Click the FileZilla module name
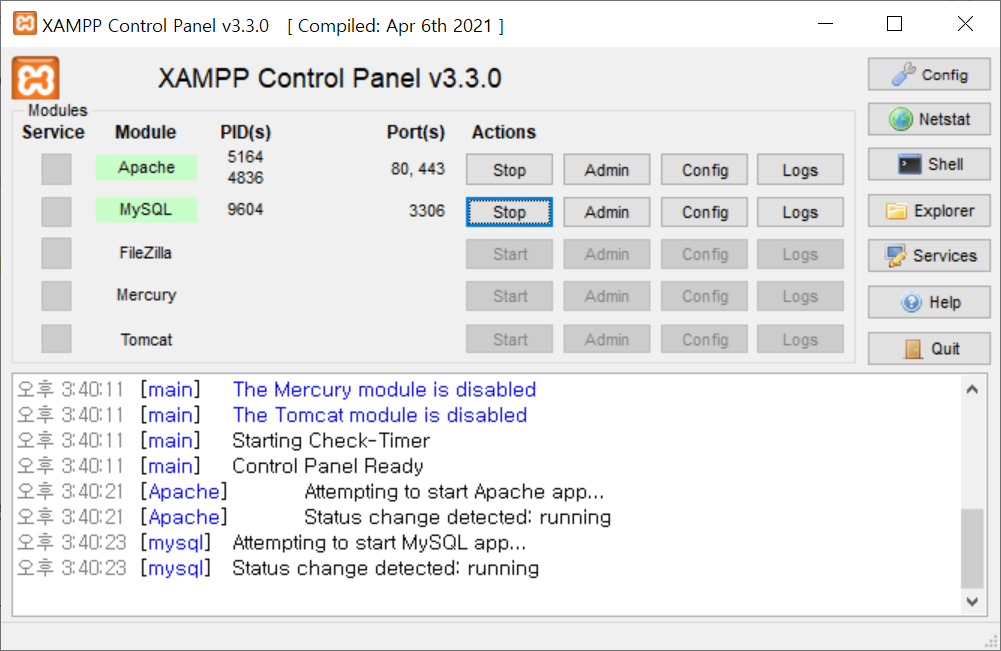 pos(146,253)
